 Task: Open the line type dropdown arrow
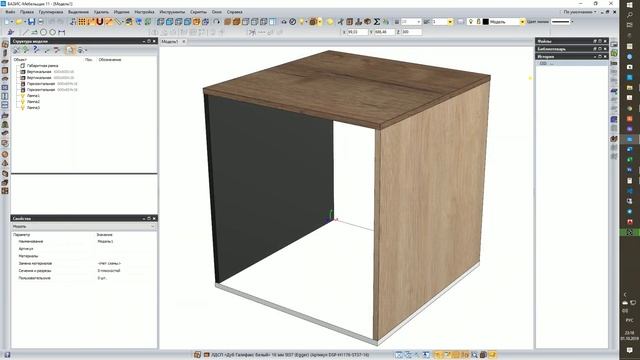point(572,22)
